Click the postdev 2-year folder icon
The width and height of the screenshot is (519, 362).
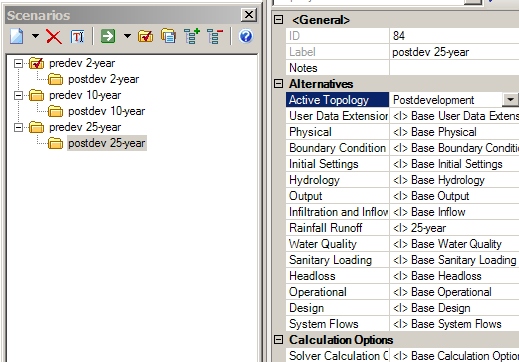coord(55,79)
